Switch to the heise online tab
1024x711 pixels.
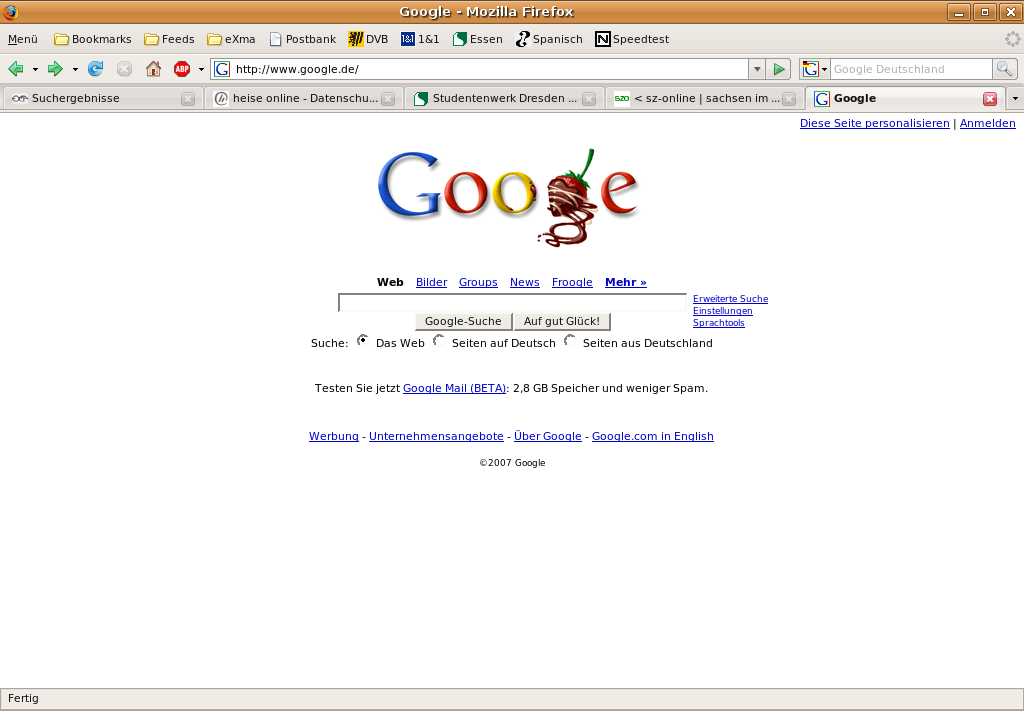[304, 99]
